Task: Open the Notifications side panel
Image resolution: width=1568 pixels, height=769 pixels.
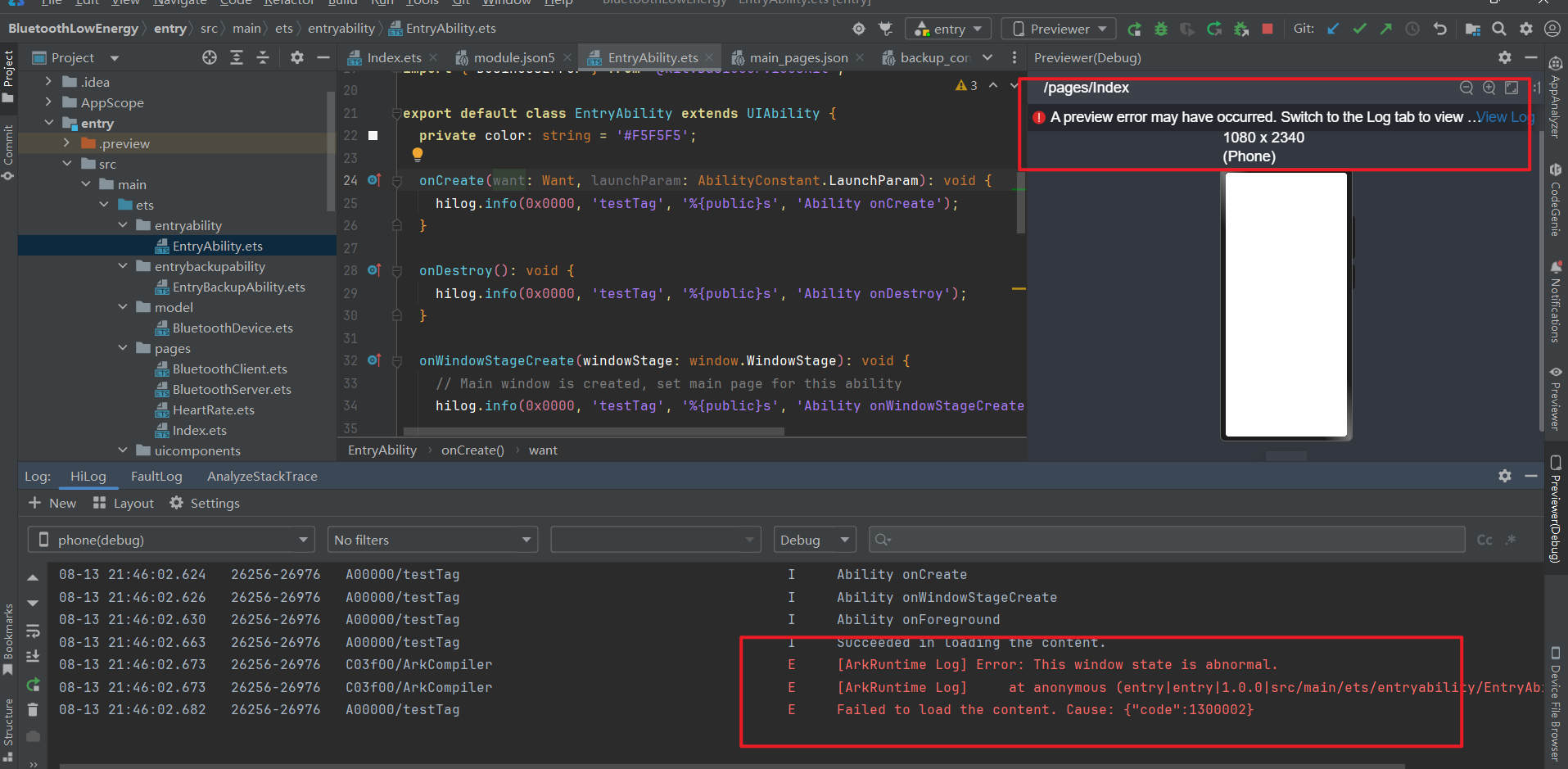Action: pyautogui.click(x=1555, y=301)
